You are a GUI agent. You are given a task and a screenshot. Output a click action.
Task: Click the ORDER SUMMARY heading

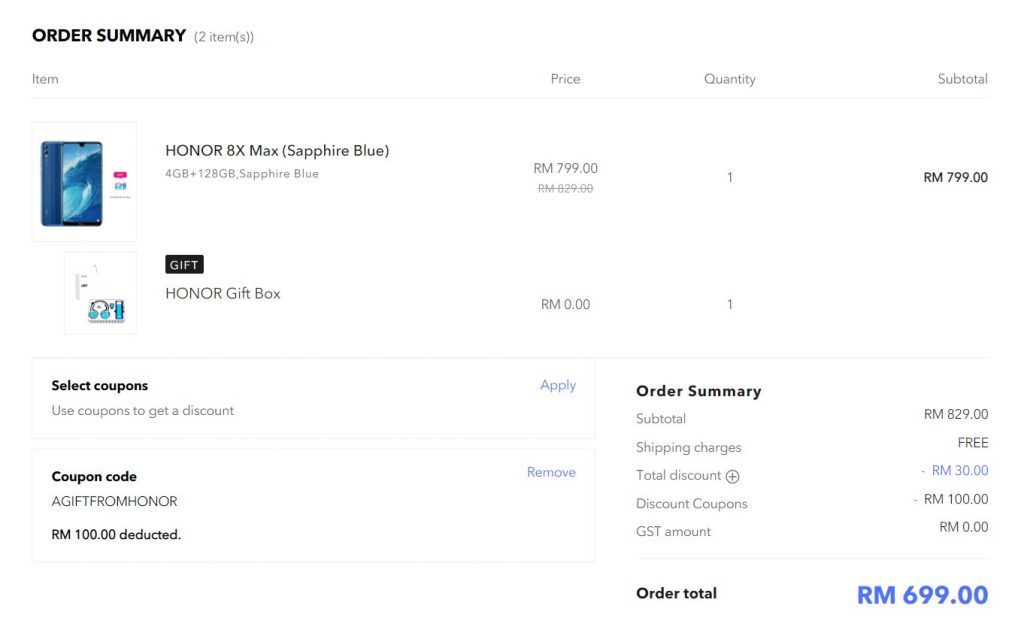[109, 36]
